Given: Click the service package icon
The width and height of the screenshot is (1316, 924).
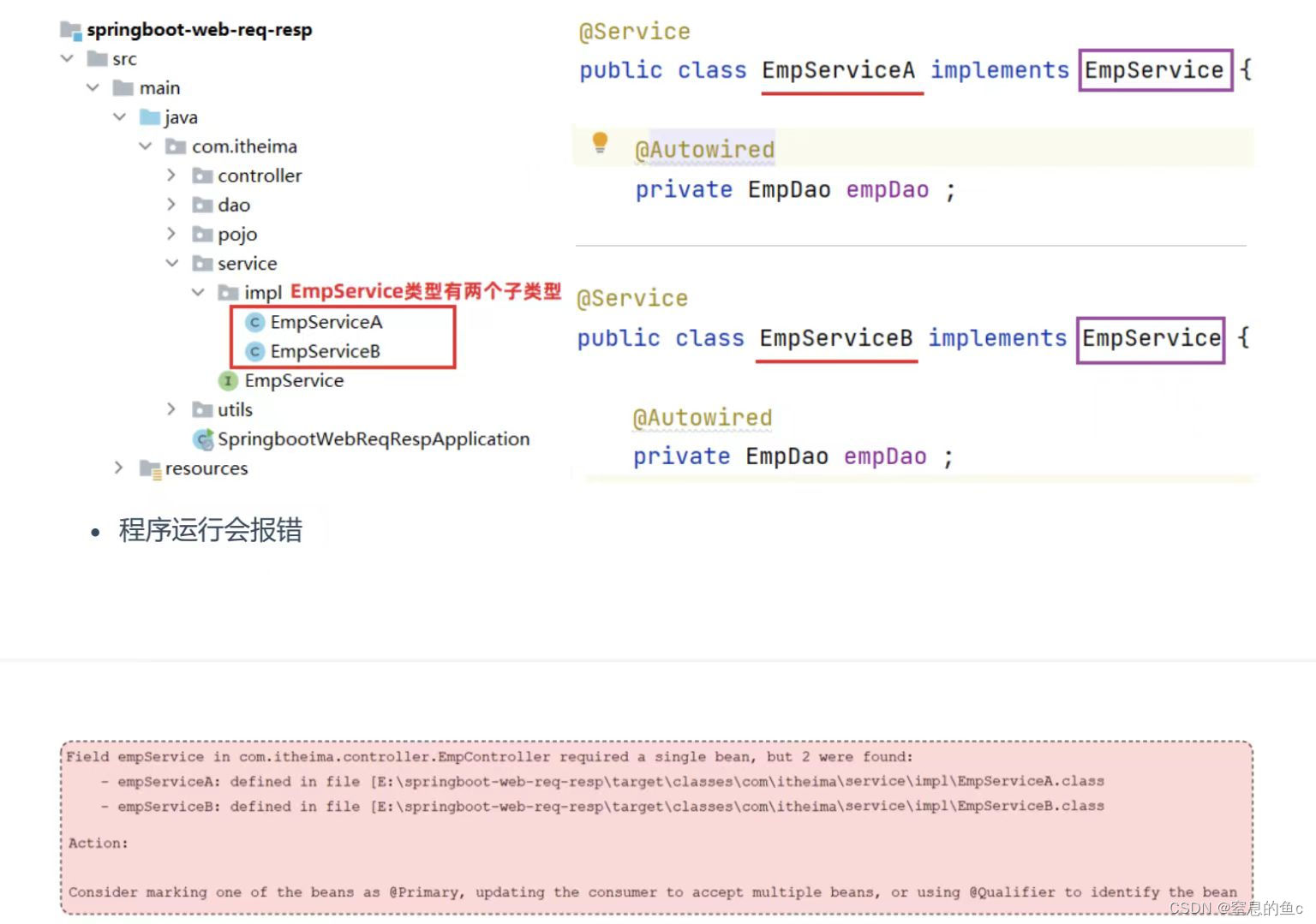Looking at the screenshot, I should pos(202,263).
